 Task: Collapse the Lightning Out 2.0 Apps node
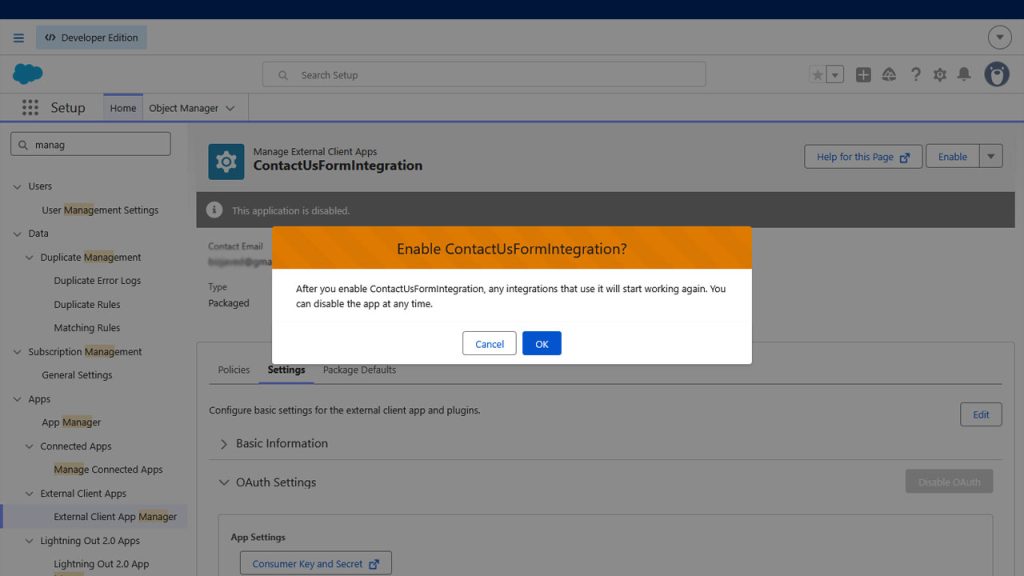point(29,541)
